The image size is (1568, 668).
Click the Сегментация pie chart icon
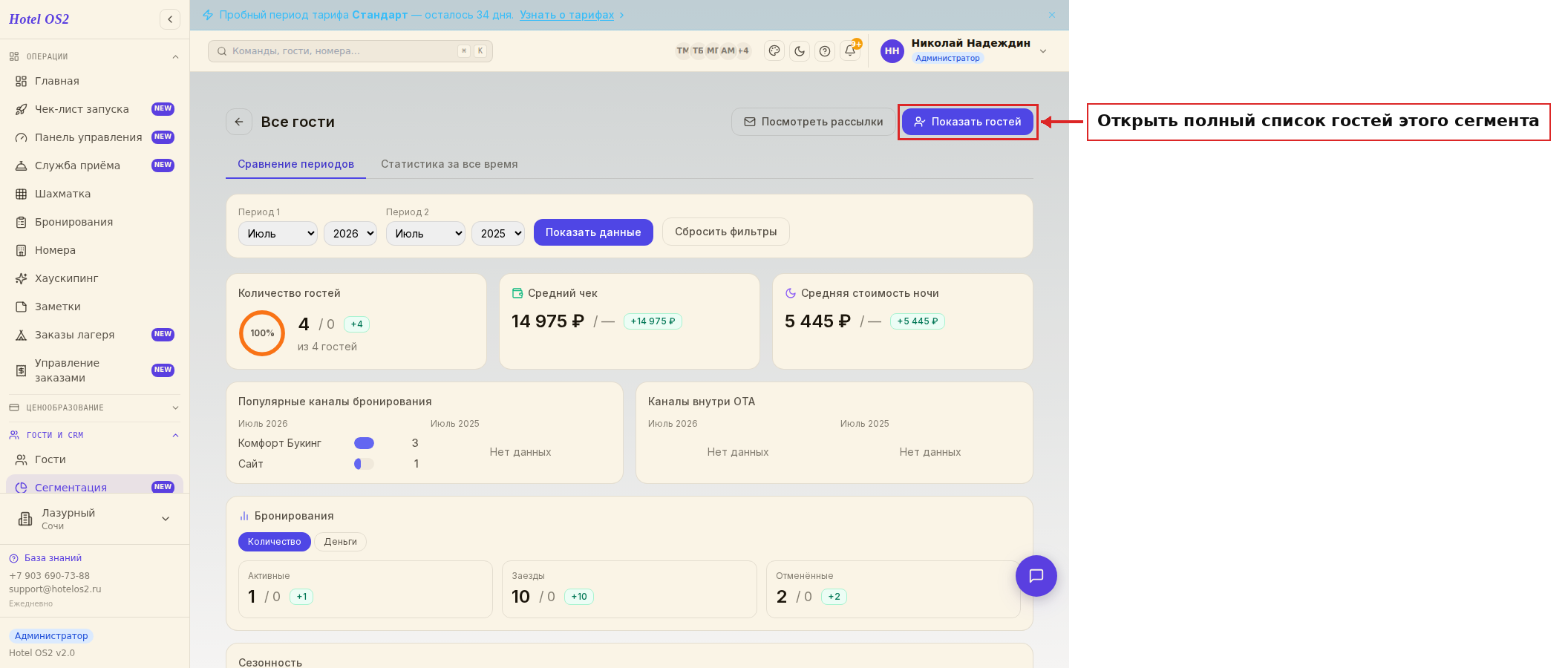click(21, 488)
